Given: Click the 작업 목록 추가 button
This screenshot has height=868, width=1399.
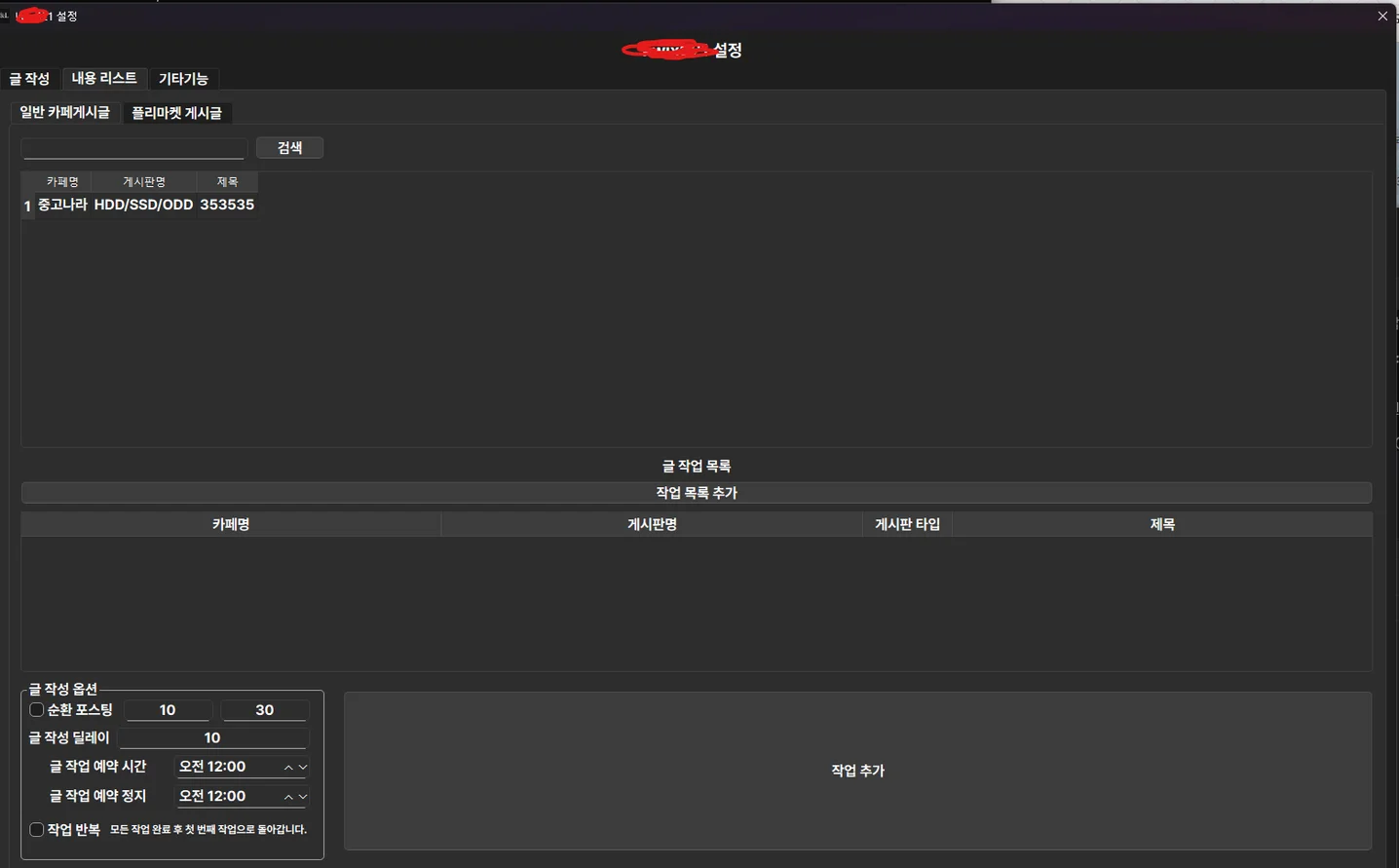Looking at the screenshot, I should [x=698, y=492].
